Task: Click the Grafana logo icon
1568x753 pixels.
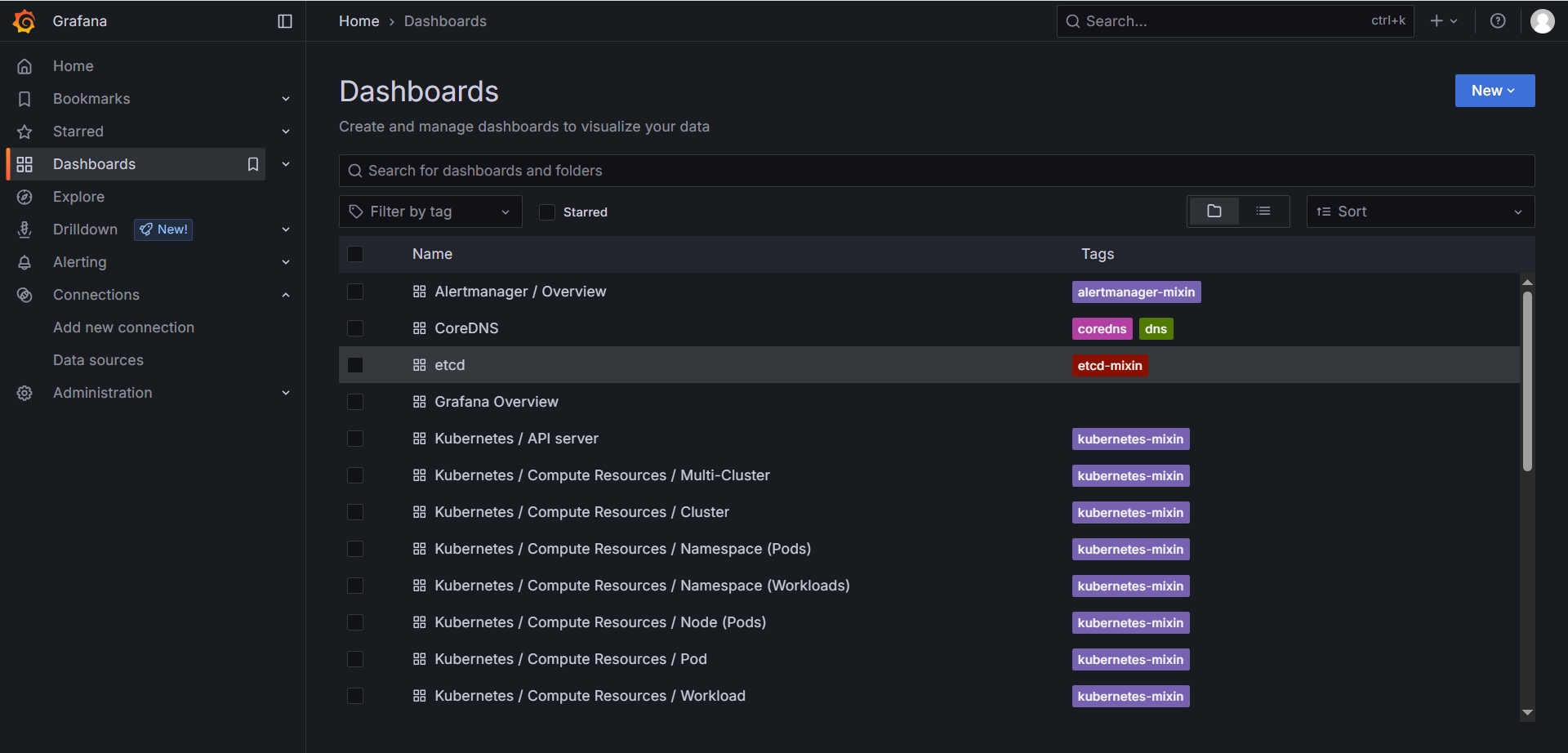Action: coord(24,21)
